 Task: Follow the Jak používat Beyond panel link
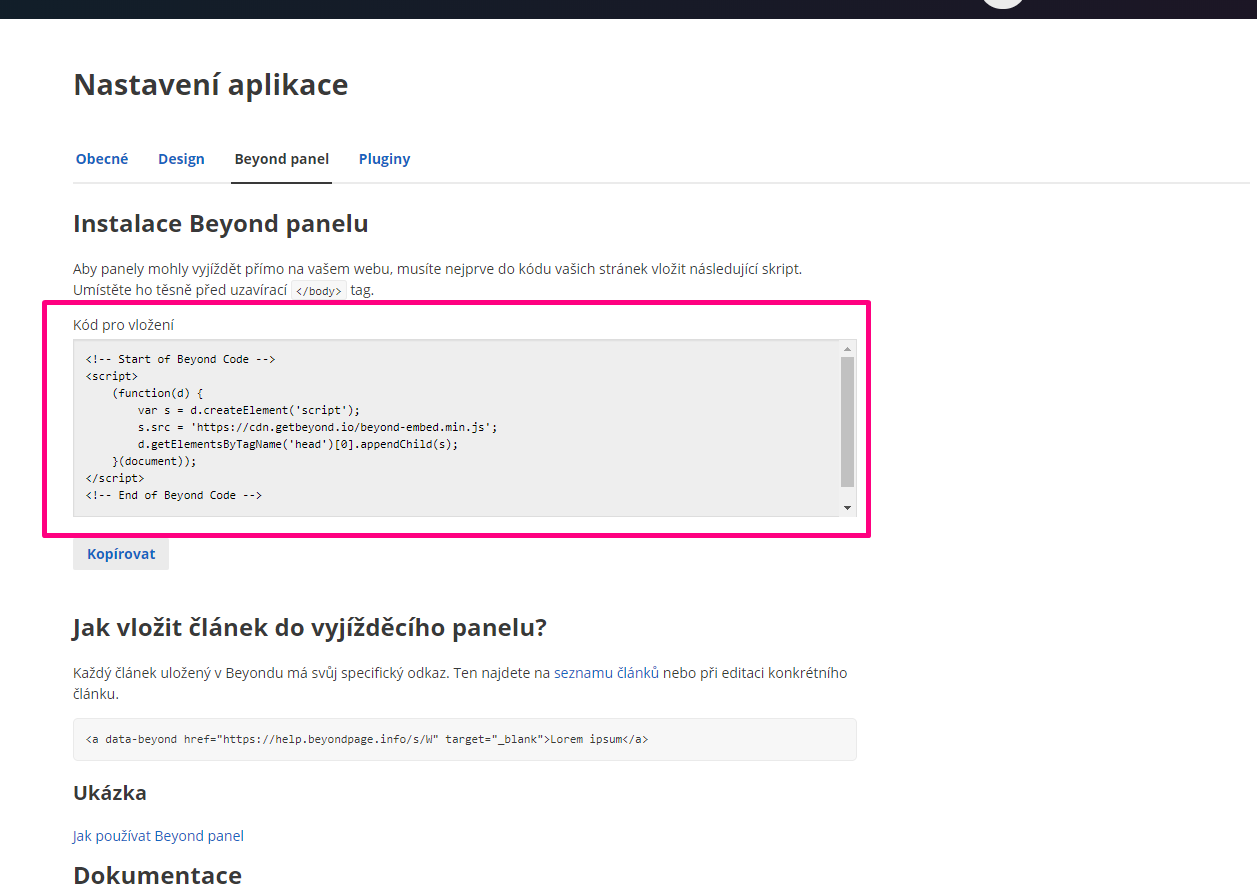pyautogui.click(x=158, y=836)
